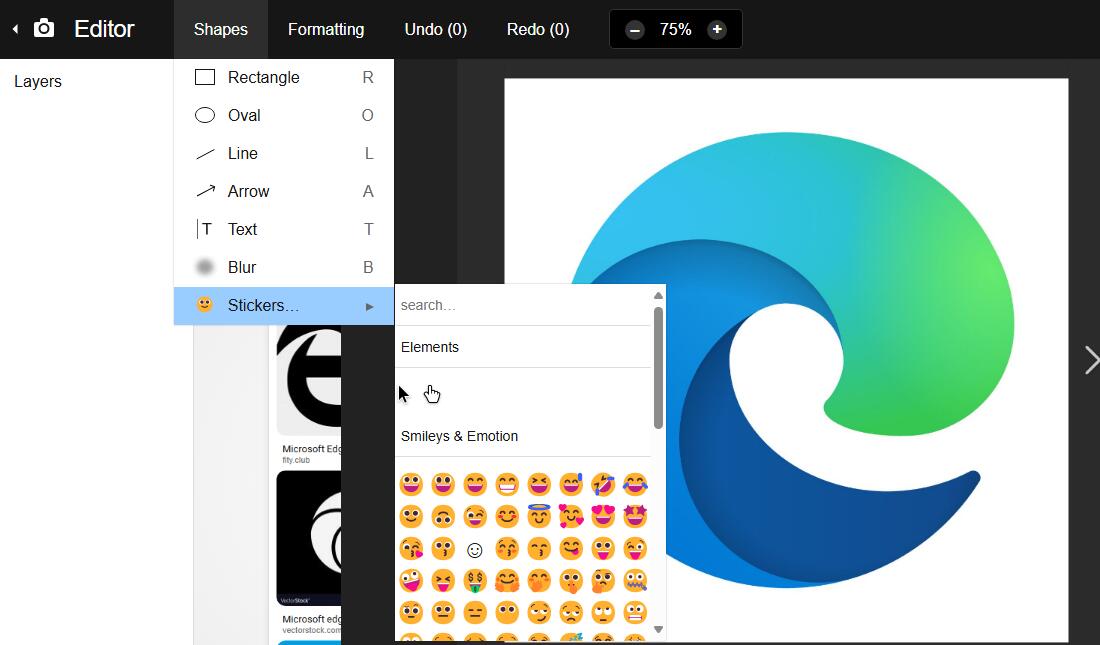Click the Undo (0) button

[435, 29]
